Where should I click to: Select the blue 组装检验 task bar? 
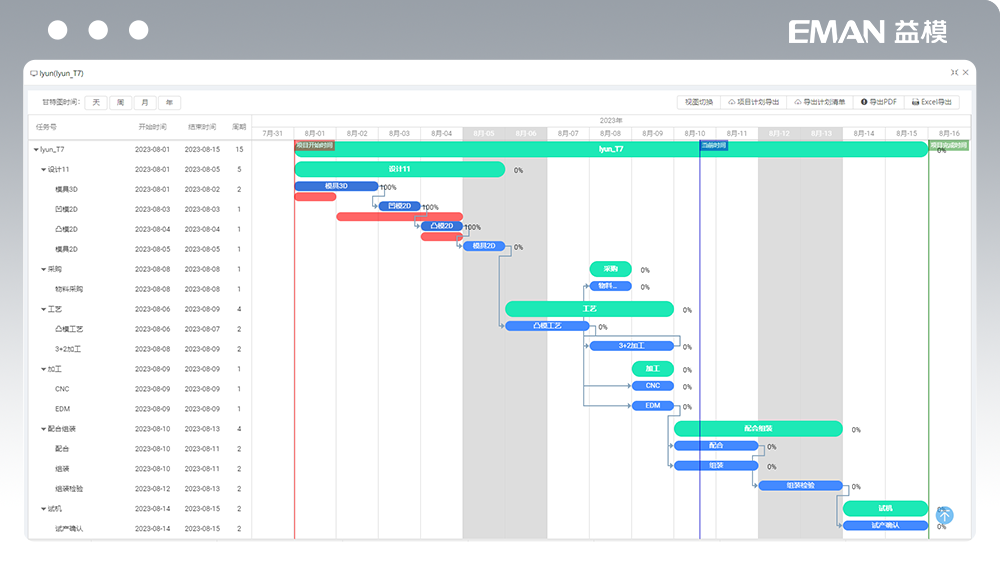(800, 485)
